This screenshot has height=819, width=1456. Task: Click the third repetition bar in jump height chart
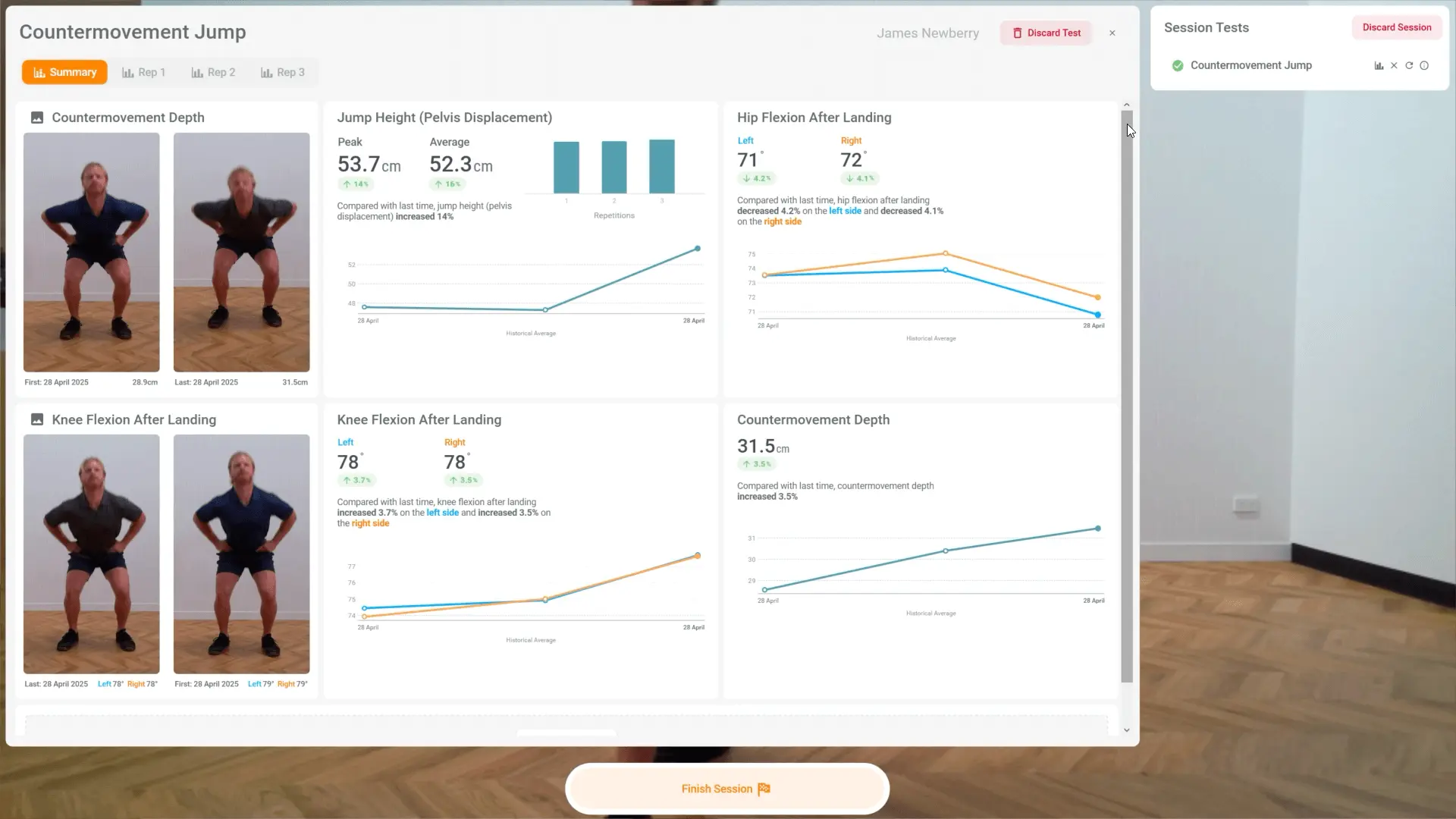point(661,166)
